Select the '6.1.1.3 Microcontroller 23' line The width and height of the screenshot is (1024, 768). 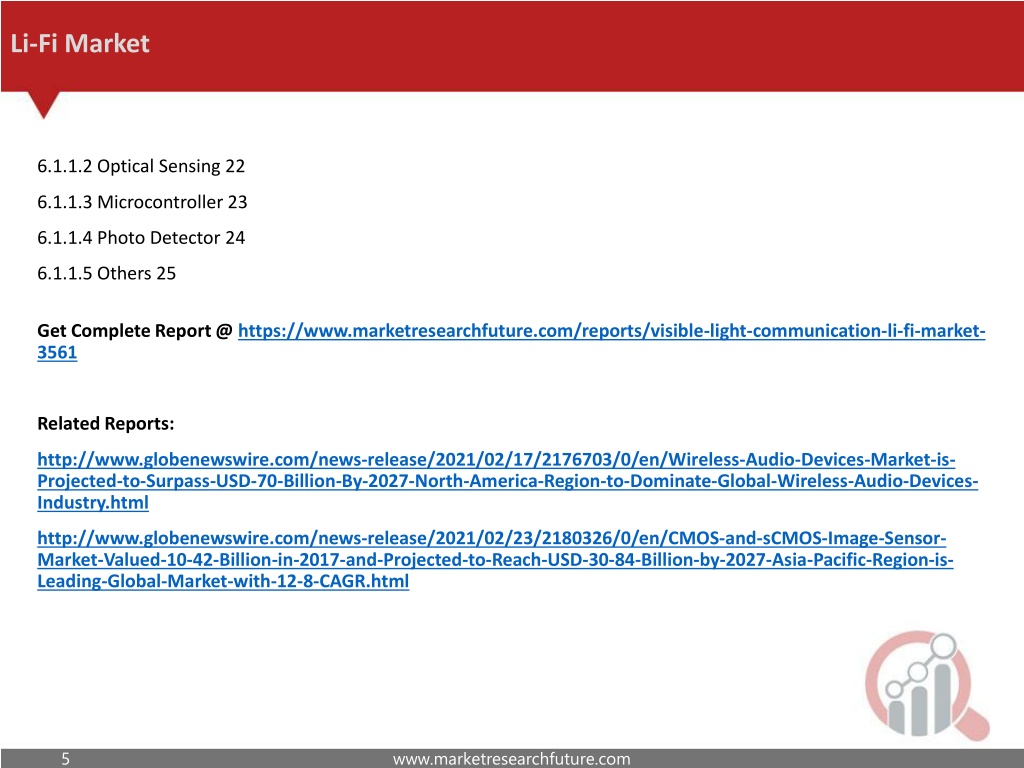click(142, 202)
